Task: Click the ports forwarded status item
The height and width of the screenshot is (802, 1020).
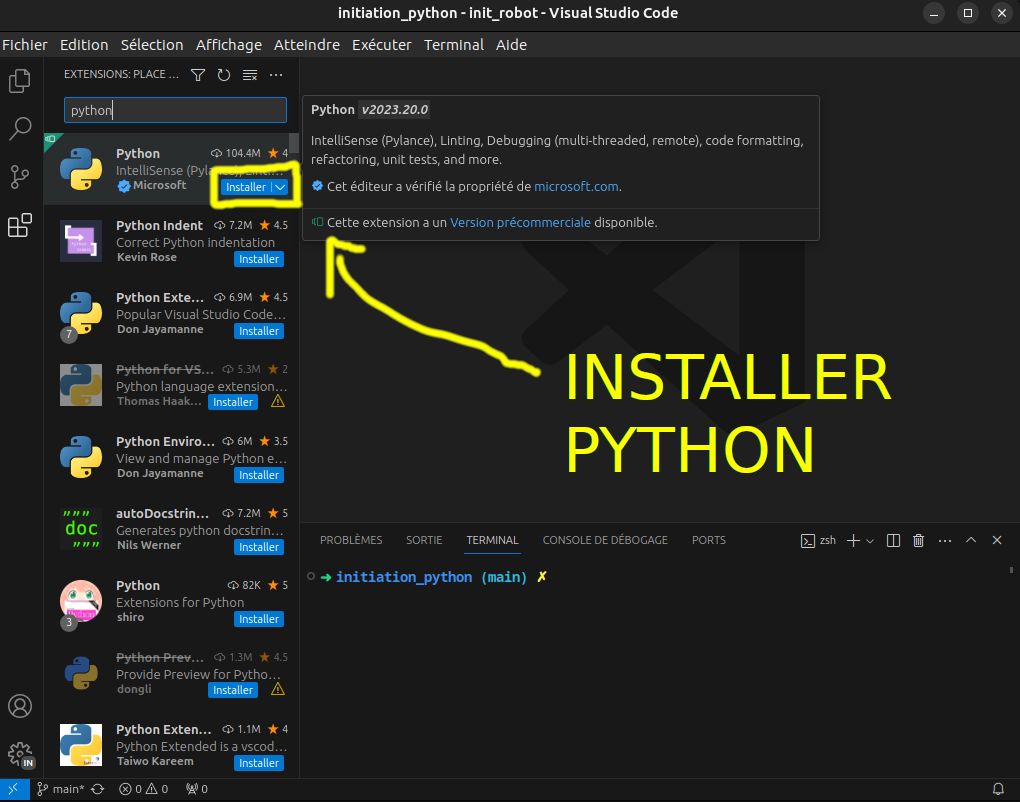Action: pyautogui.click(x=197, y=789)
